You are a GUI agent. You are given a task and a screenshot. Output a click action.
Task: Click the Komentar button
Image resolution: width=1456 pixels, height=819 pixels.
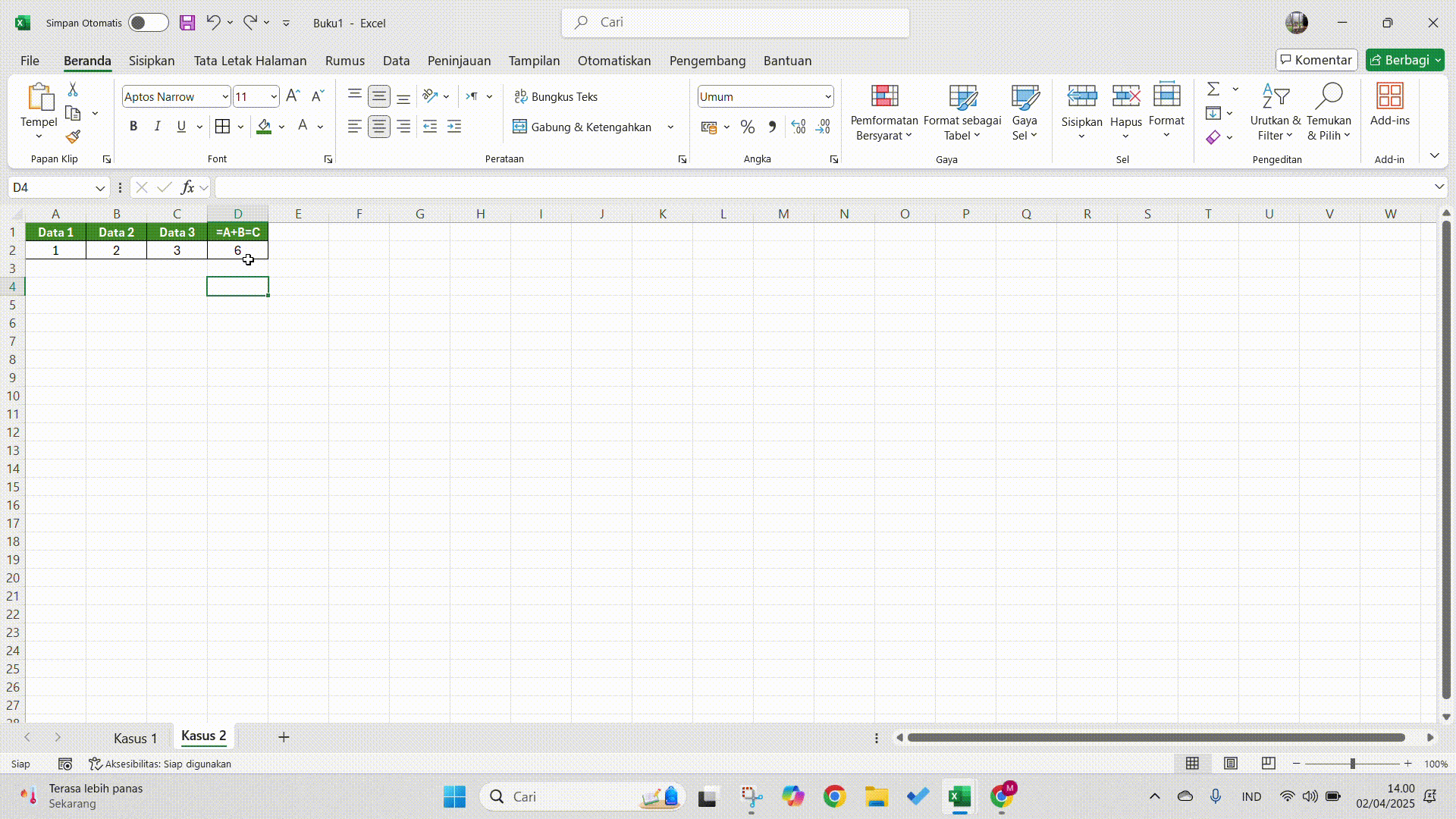1316,60
